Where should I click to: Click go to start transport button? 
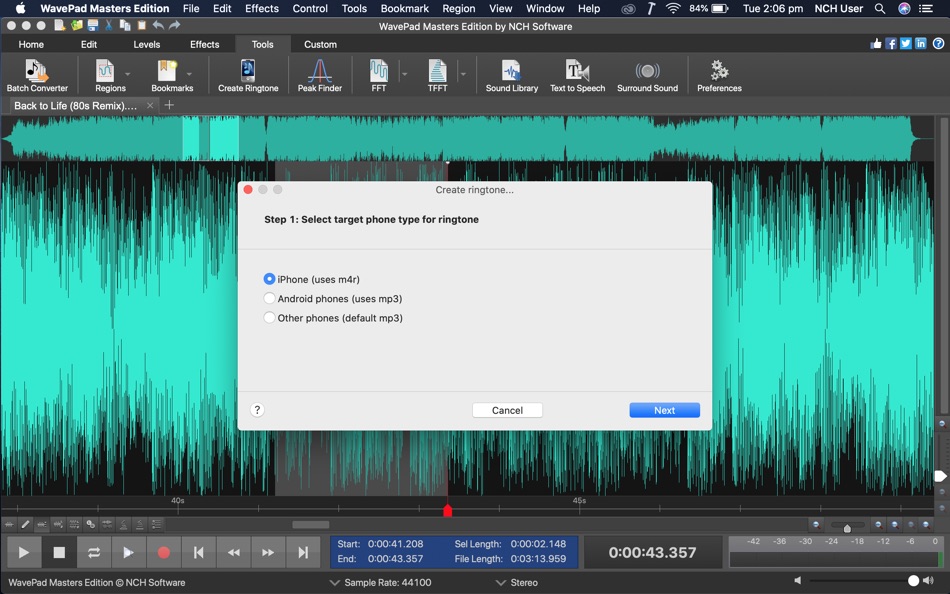pyautogui.click(x=199, y=552)
